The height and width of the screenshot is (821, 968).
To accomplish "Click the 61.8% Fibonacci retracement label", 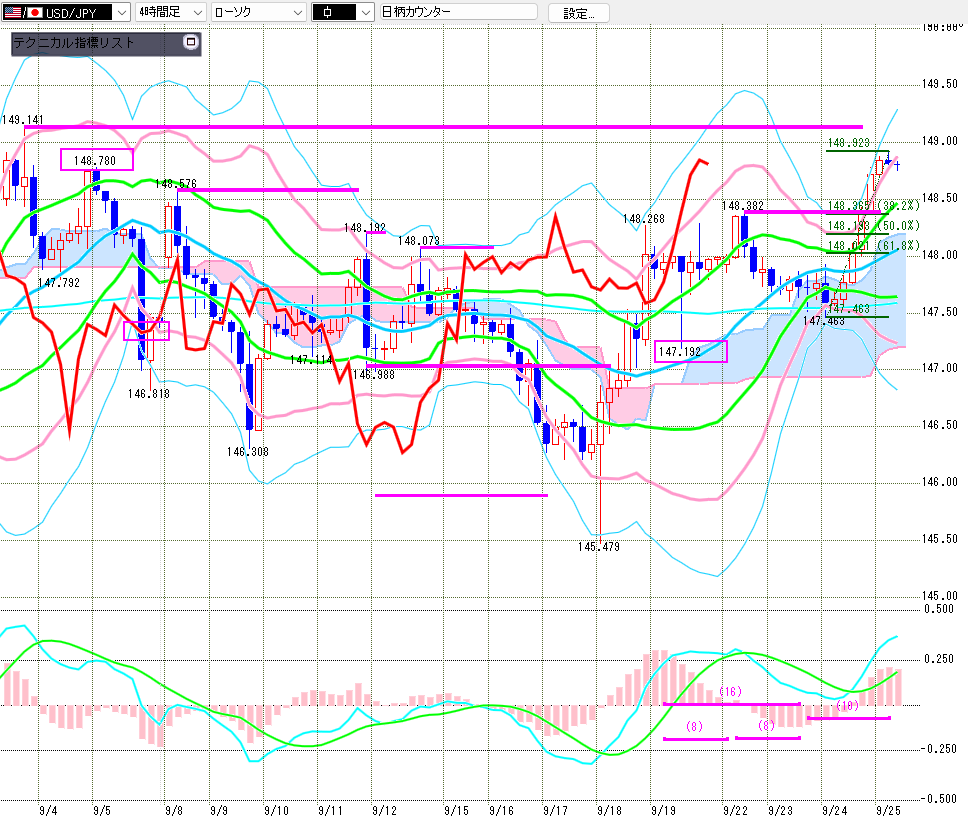I will (x=892, y=245).
